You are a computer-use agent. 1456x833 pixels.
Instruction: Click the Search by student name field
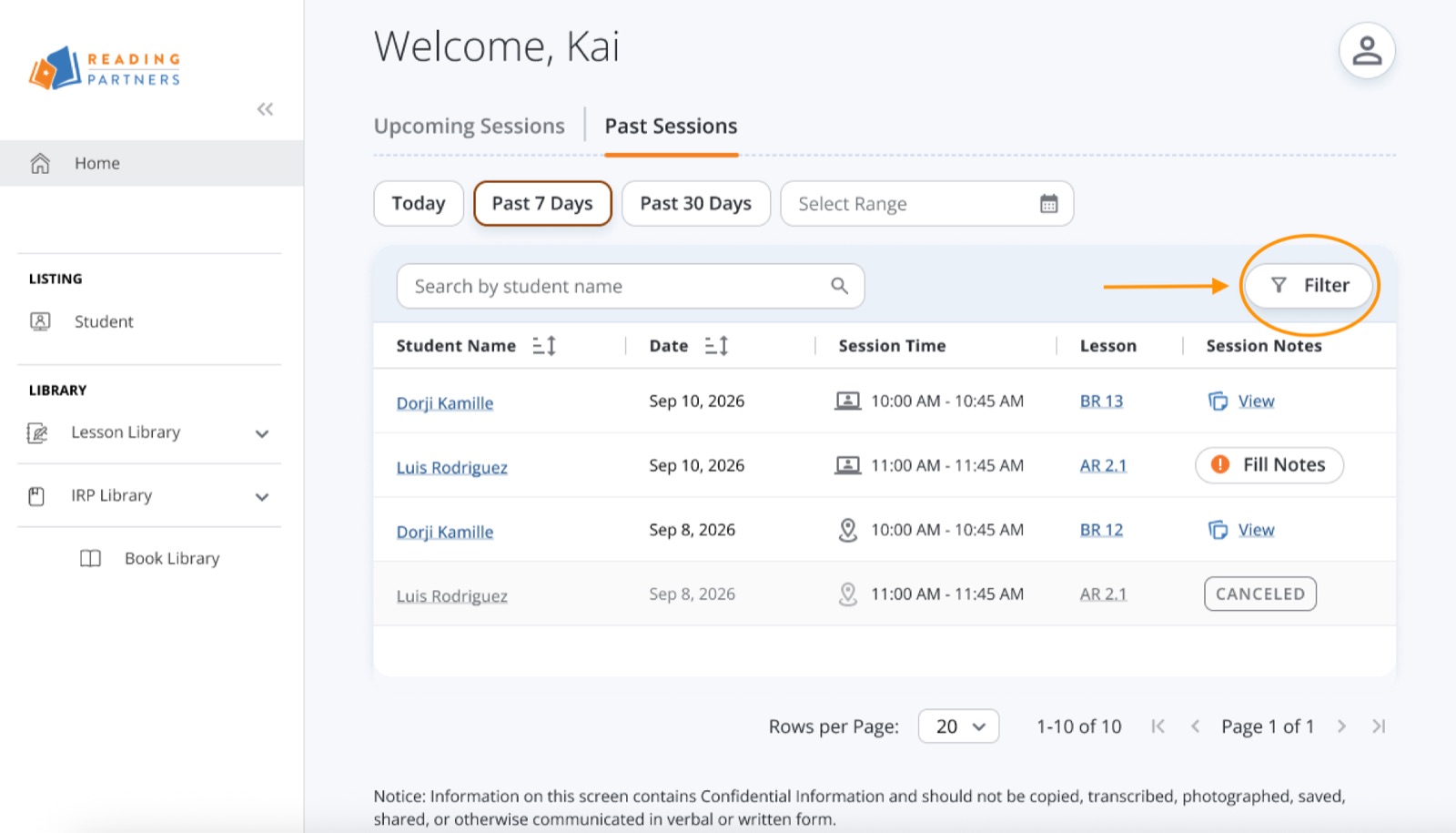pos(631,286)
